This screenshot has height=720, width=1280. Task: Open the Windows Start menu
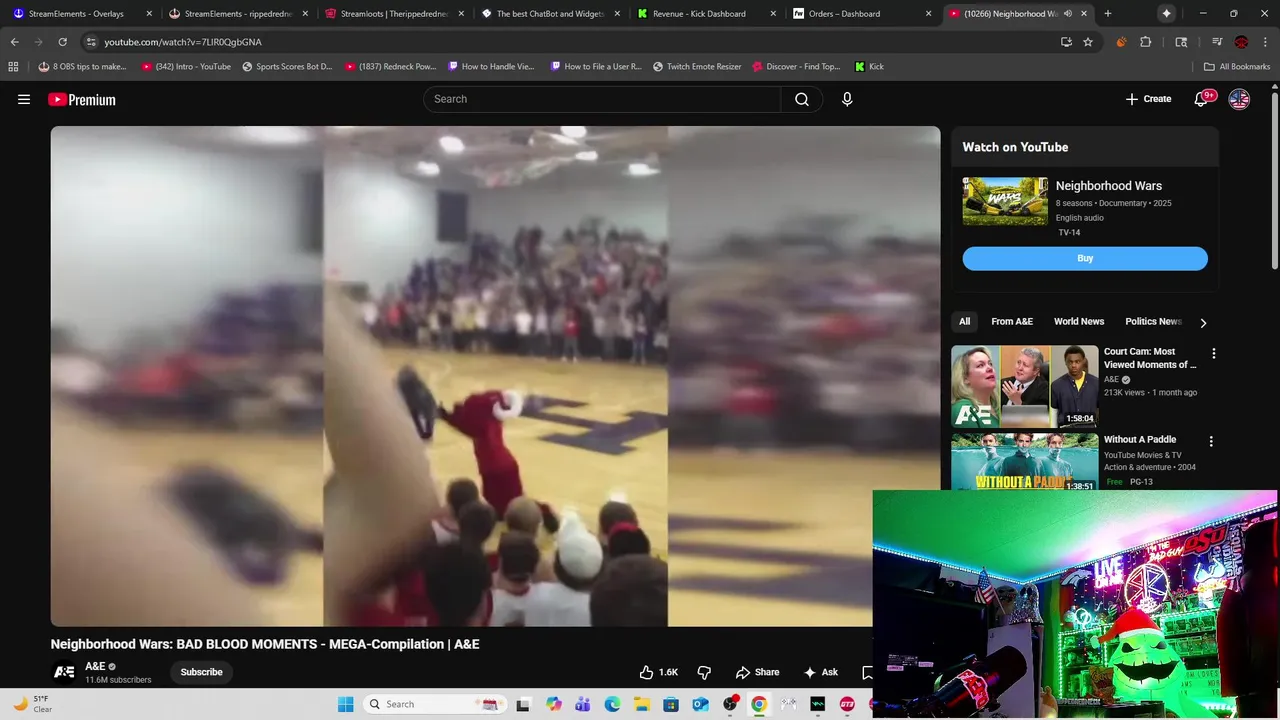point(345,704)
